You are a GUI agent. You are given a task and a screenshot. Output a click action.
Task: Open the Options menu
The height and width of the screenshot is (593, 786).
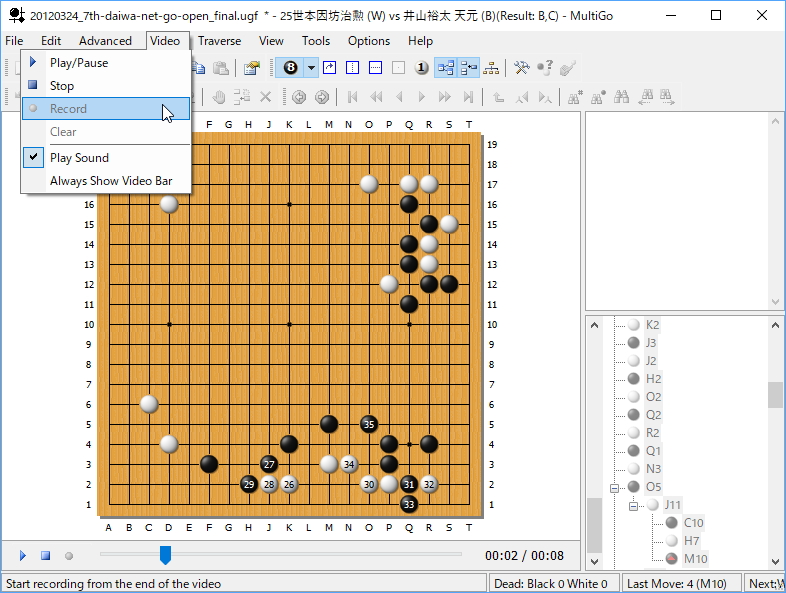tap(369, 41)
